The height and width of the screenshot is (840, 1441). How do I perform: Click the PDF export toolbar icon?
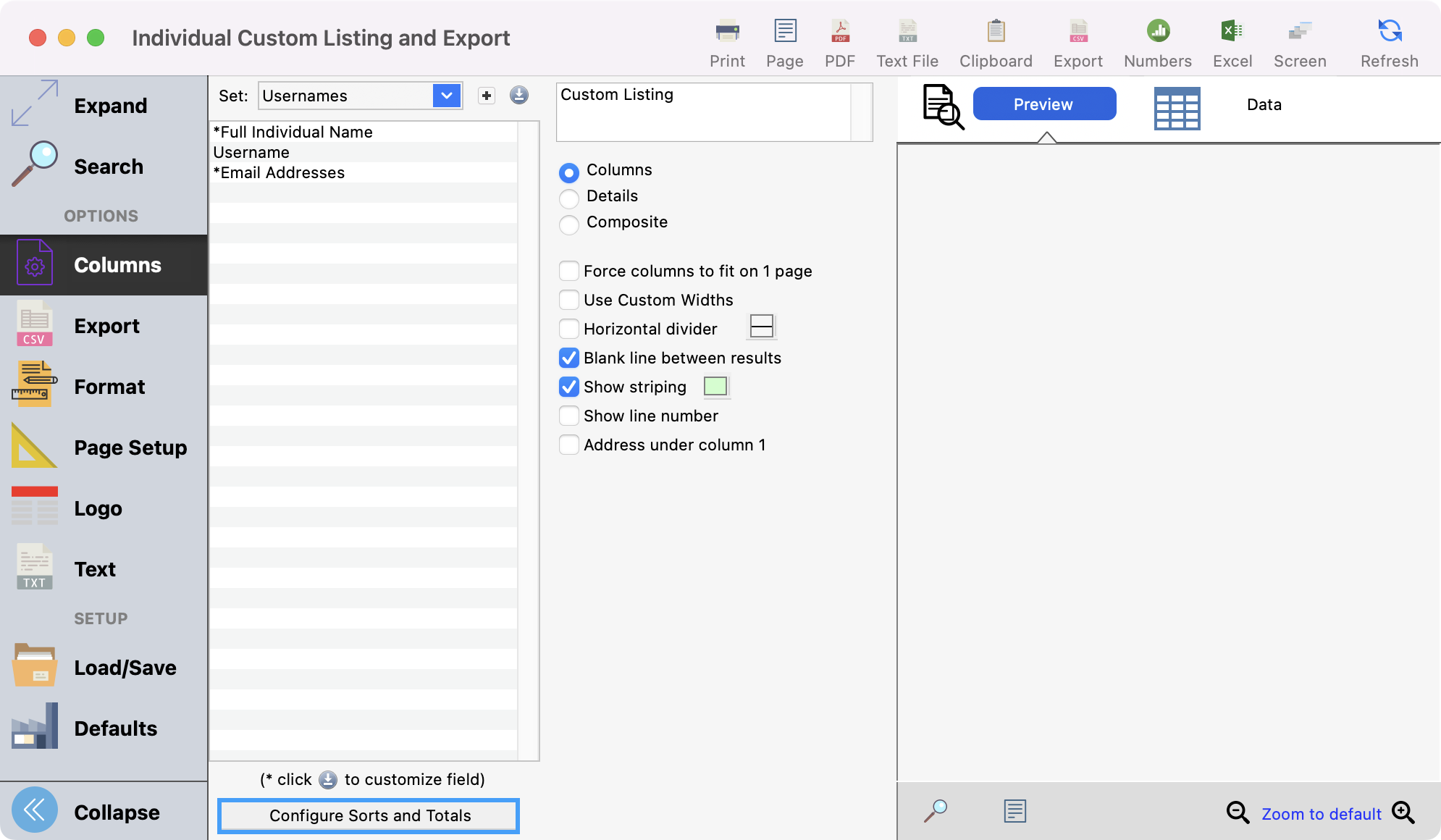click(x=840, y=32)
